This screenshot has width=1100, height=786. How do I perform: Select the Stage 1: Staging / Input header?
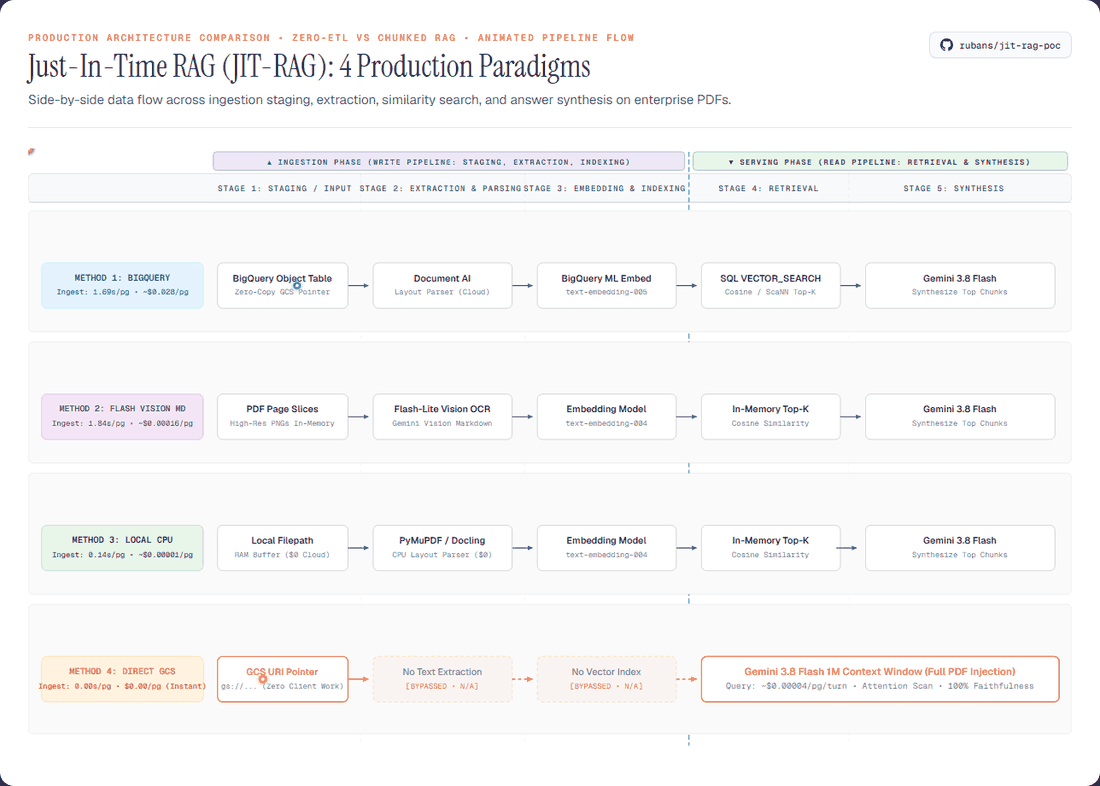284,188
